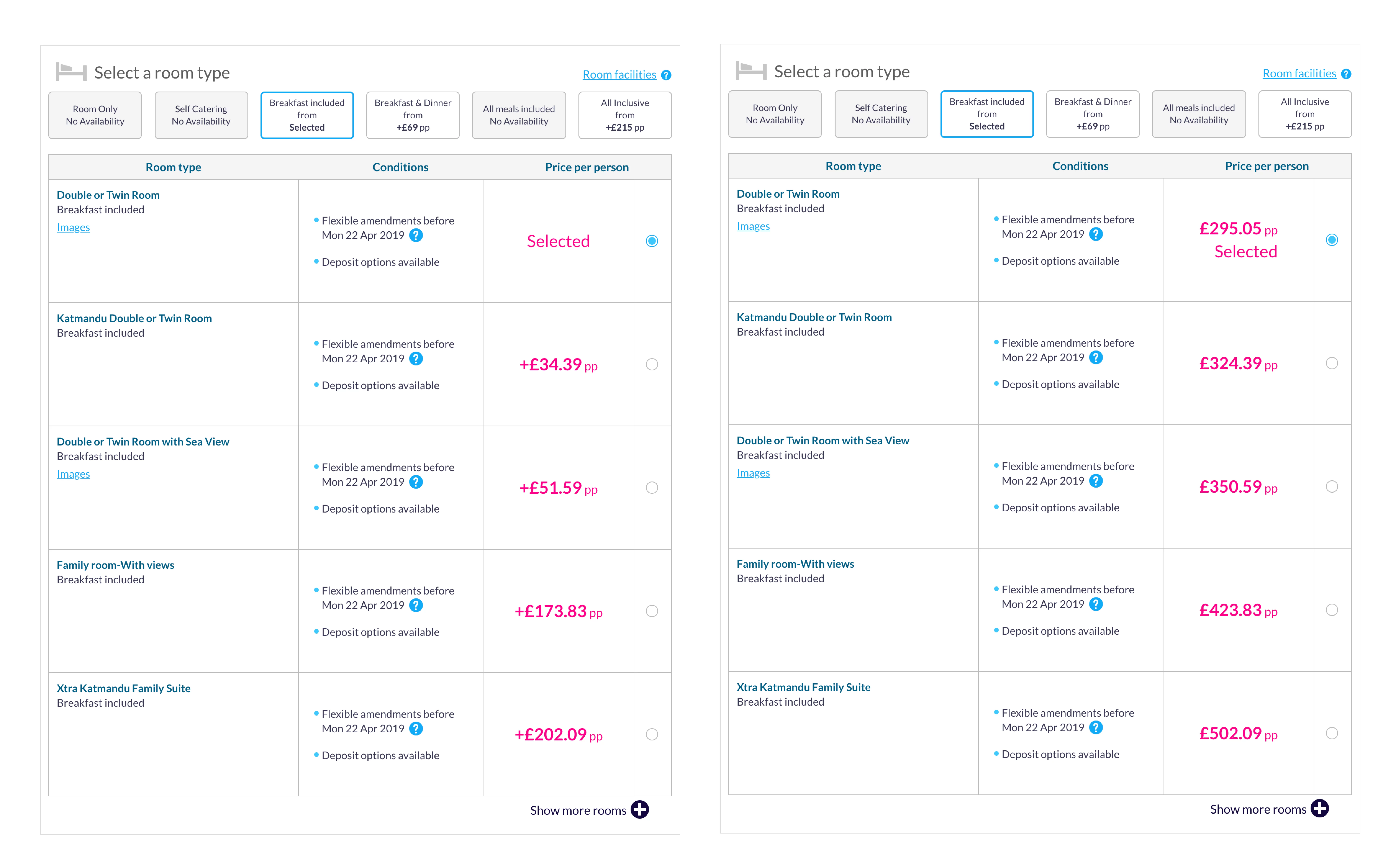Screen dimensions: 1396x868
Task: Open Images link under right Double or Twin Room
Action: coord(753,226)
